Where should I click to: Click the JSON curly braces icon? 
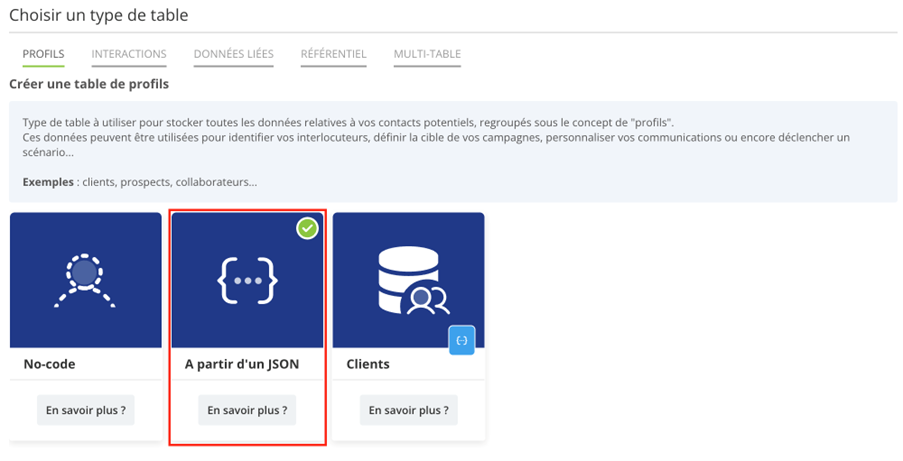point(248,281)
